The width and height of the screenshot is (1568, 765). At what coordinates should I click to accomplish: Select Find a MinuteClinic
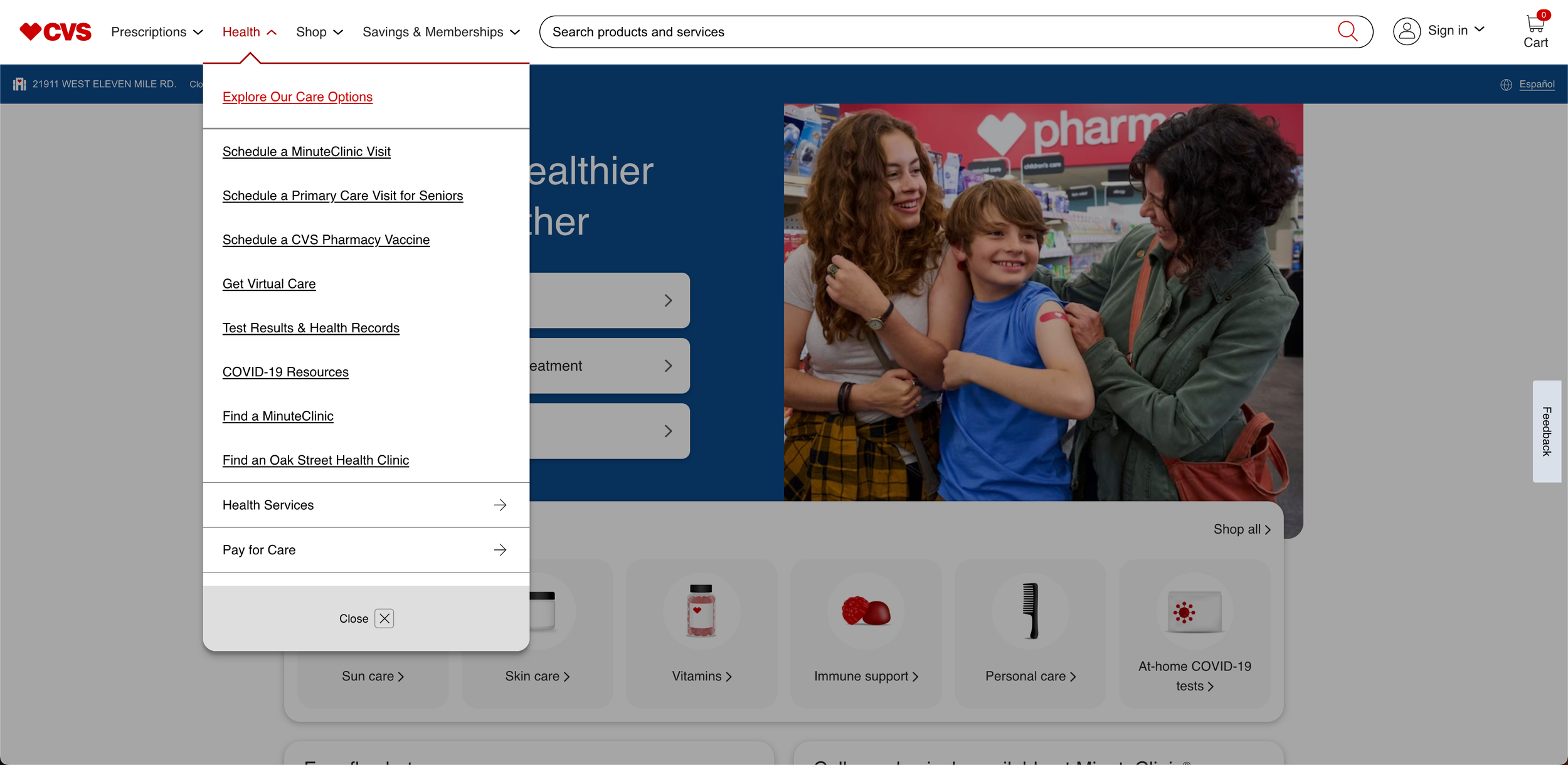pos(278,416)
